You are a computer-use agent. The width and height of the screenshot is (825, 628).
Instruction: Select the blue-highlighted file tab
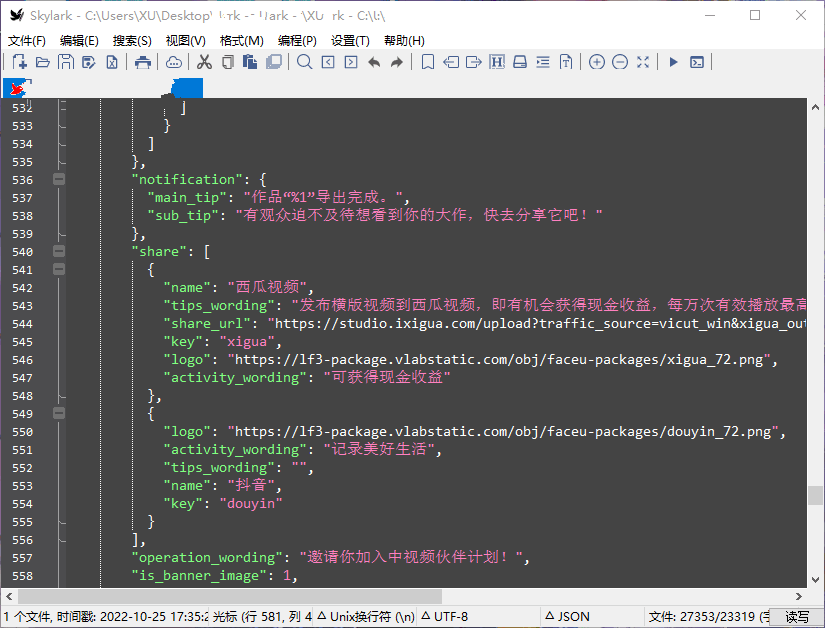(x=187, y=88)
